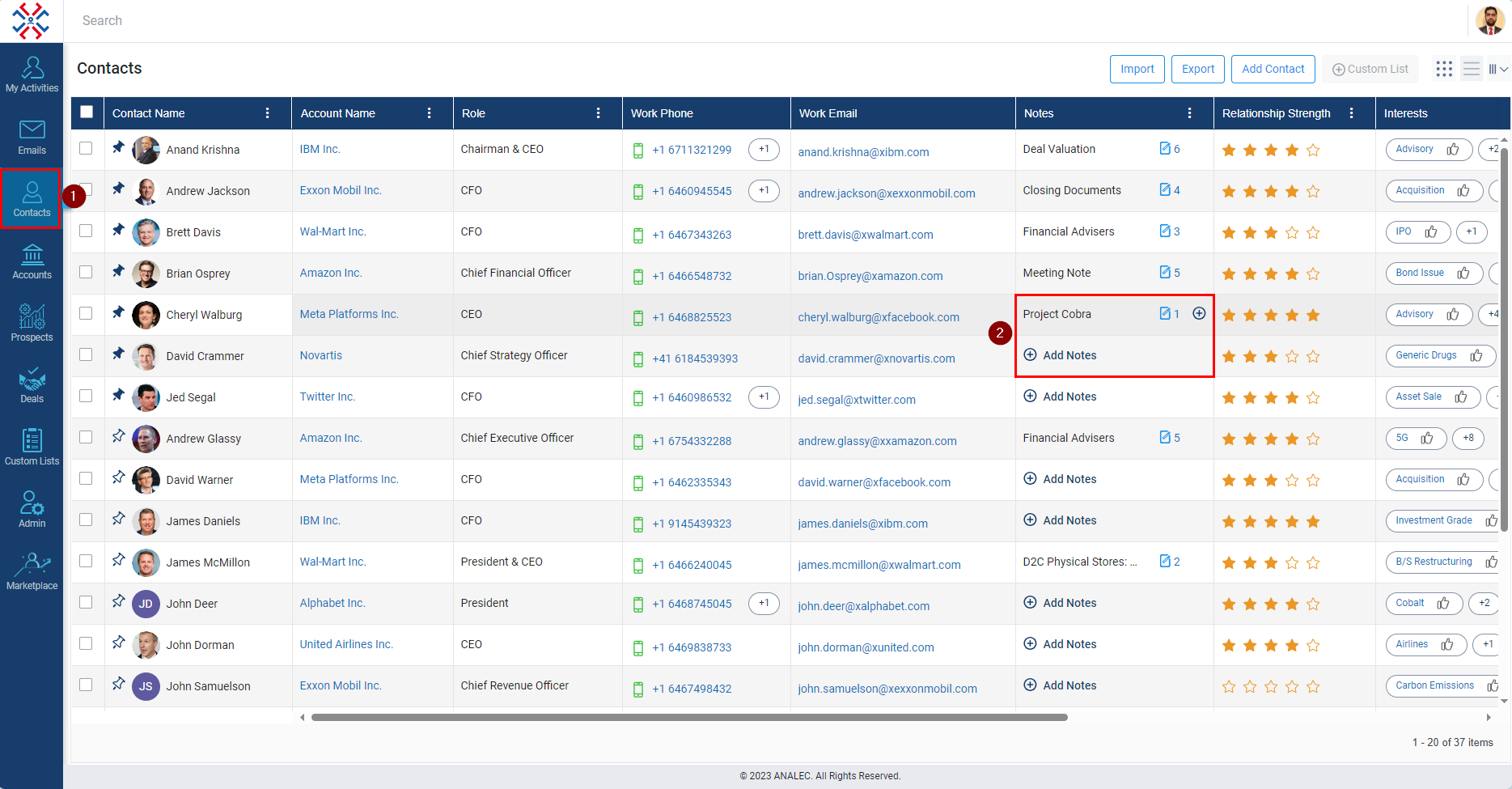
Task: Add Notes for David Warner
Action: [1061, 479]
